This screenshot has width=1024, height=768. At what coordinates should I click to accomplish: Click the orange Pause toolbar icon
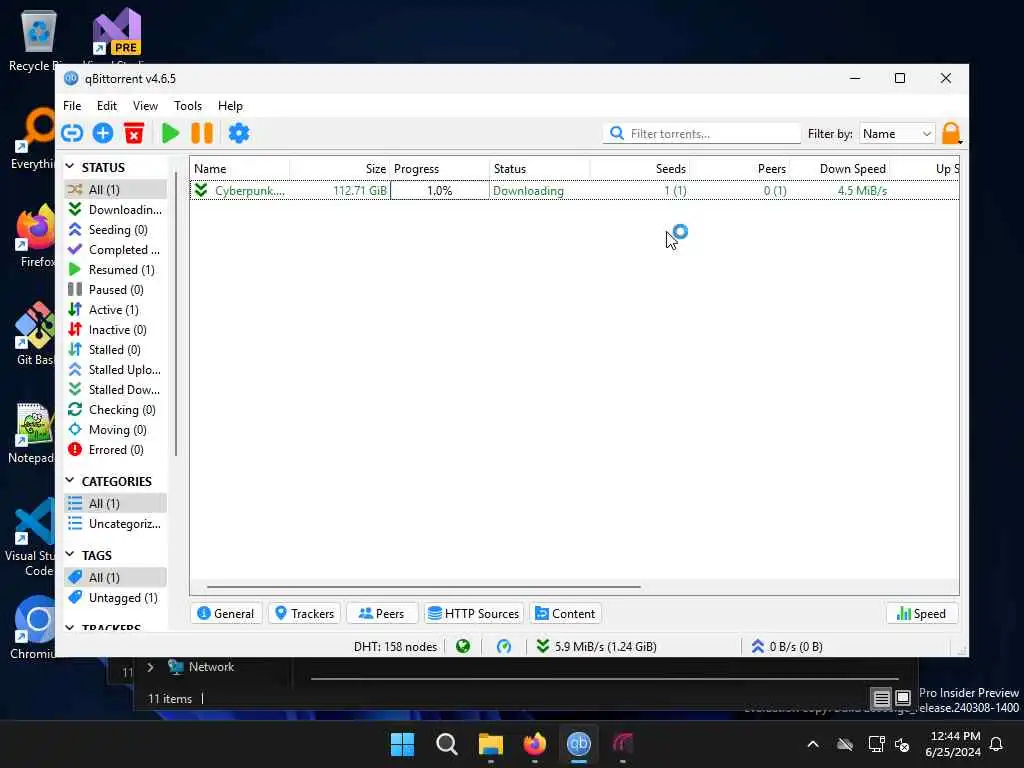202,133
